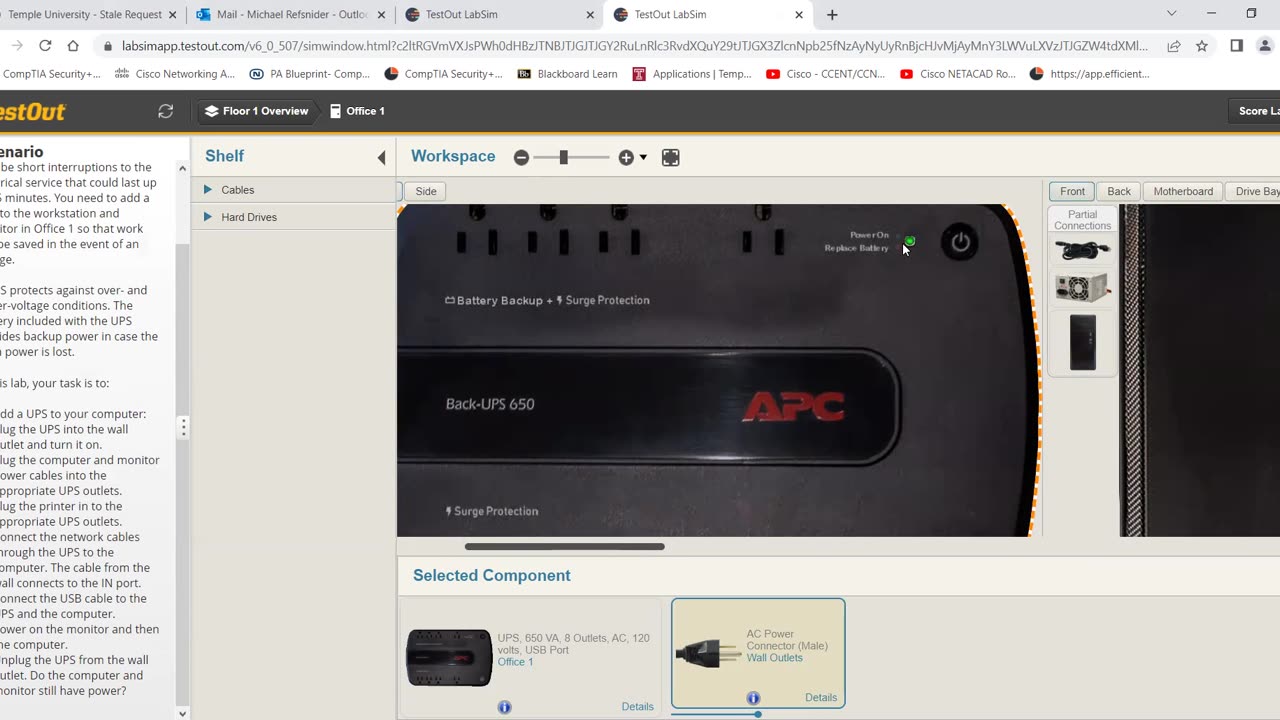Close the active TestOut LabSim tab
Screen dimensions: 1280x720
point(799,15)
